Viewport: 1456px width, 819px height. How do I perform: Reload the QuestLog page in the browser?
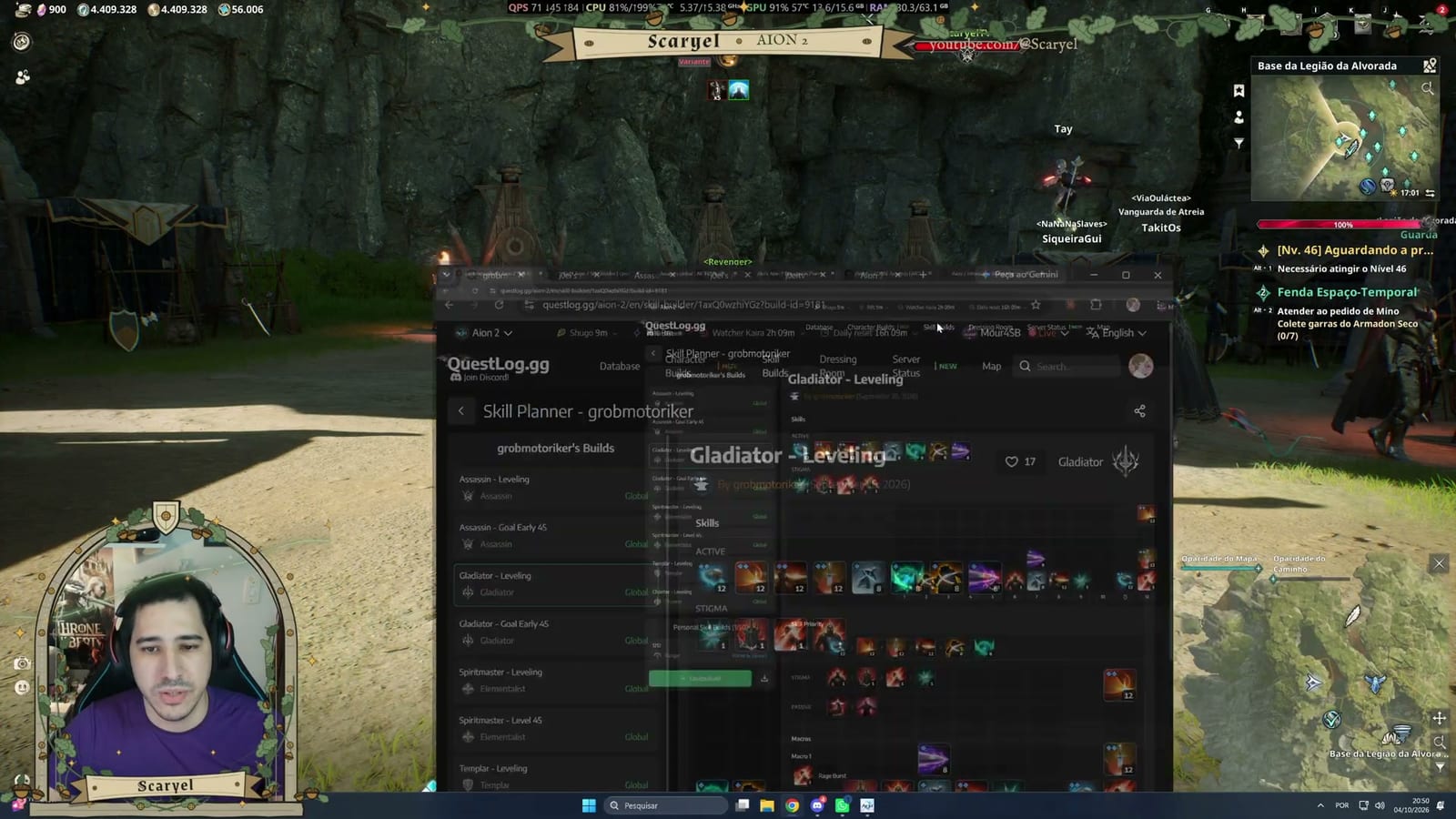click(499, 305)
